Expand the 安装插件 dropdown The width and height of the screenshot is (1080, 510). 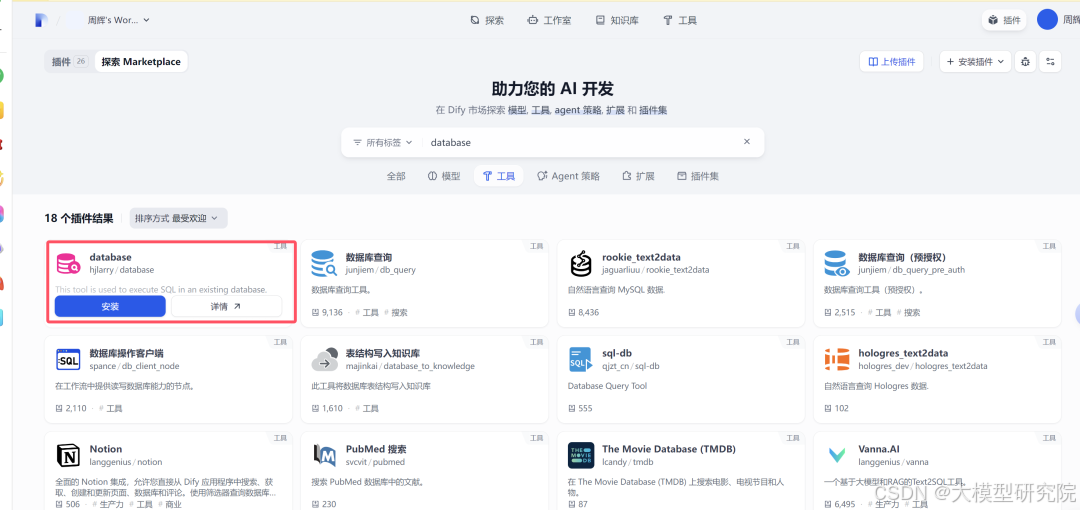[975, 61]
